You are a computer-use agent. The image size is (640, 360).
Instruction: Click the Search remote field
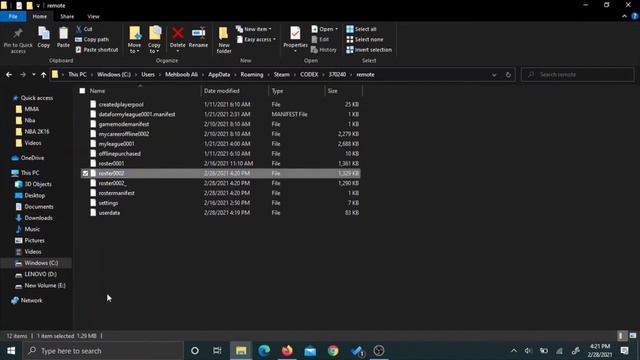(578, 75)
